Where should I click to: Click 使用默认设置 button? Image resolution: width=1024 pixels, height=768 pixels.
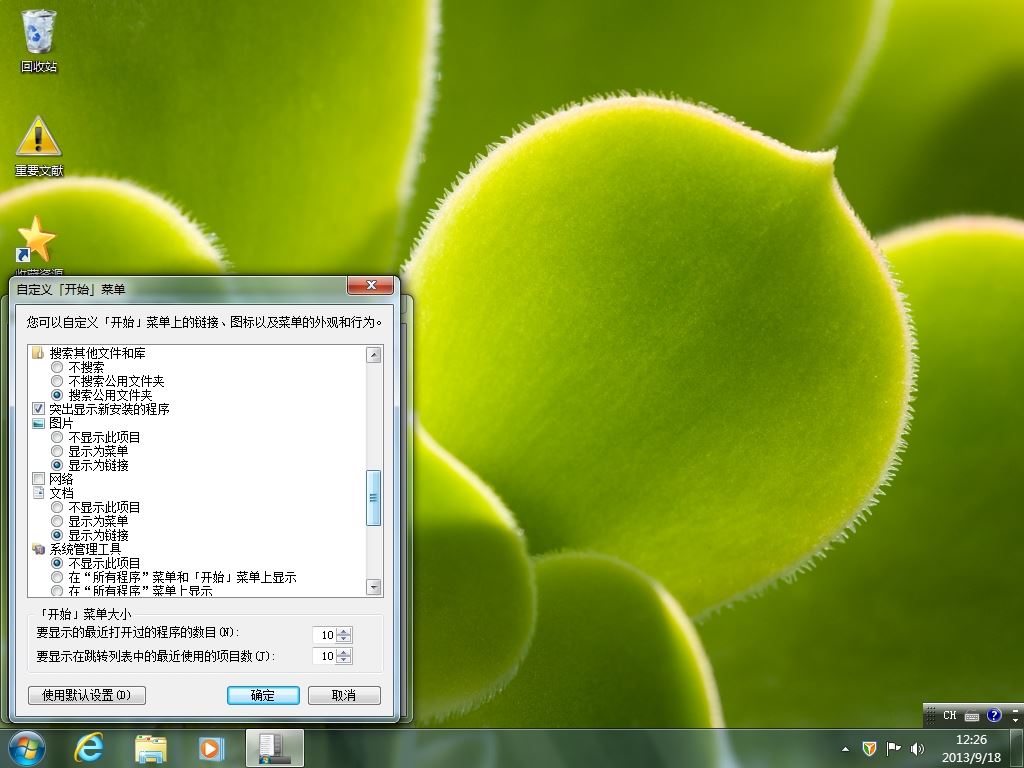click(87, 696)
